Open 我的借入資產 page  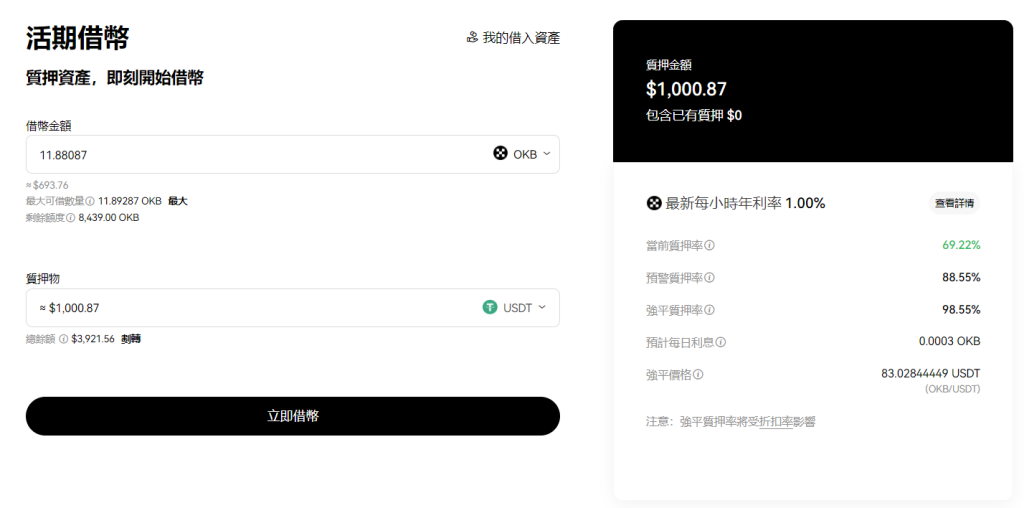tap(520, 38)
